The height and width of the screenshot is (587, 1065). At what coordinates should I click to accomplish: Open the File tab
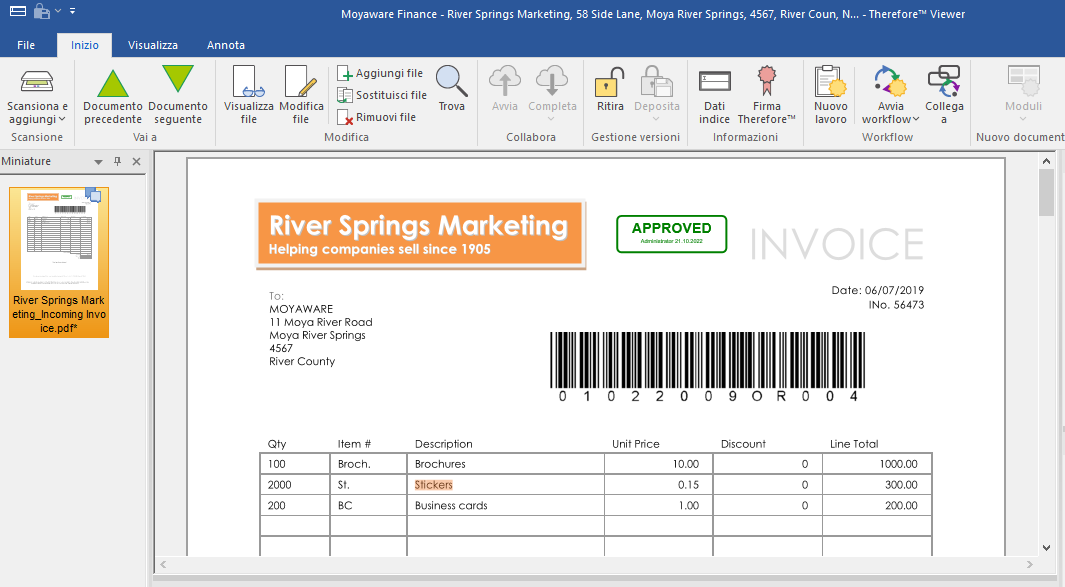tap(26, 45)
